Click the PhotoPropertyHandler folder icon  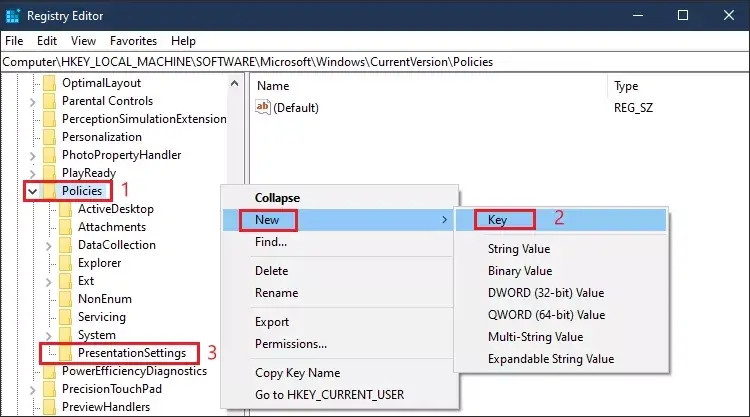click(49, 155)
